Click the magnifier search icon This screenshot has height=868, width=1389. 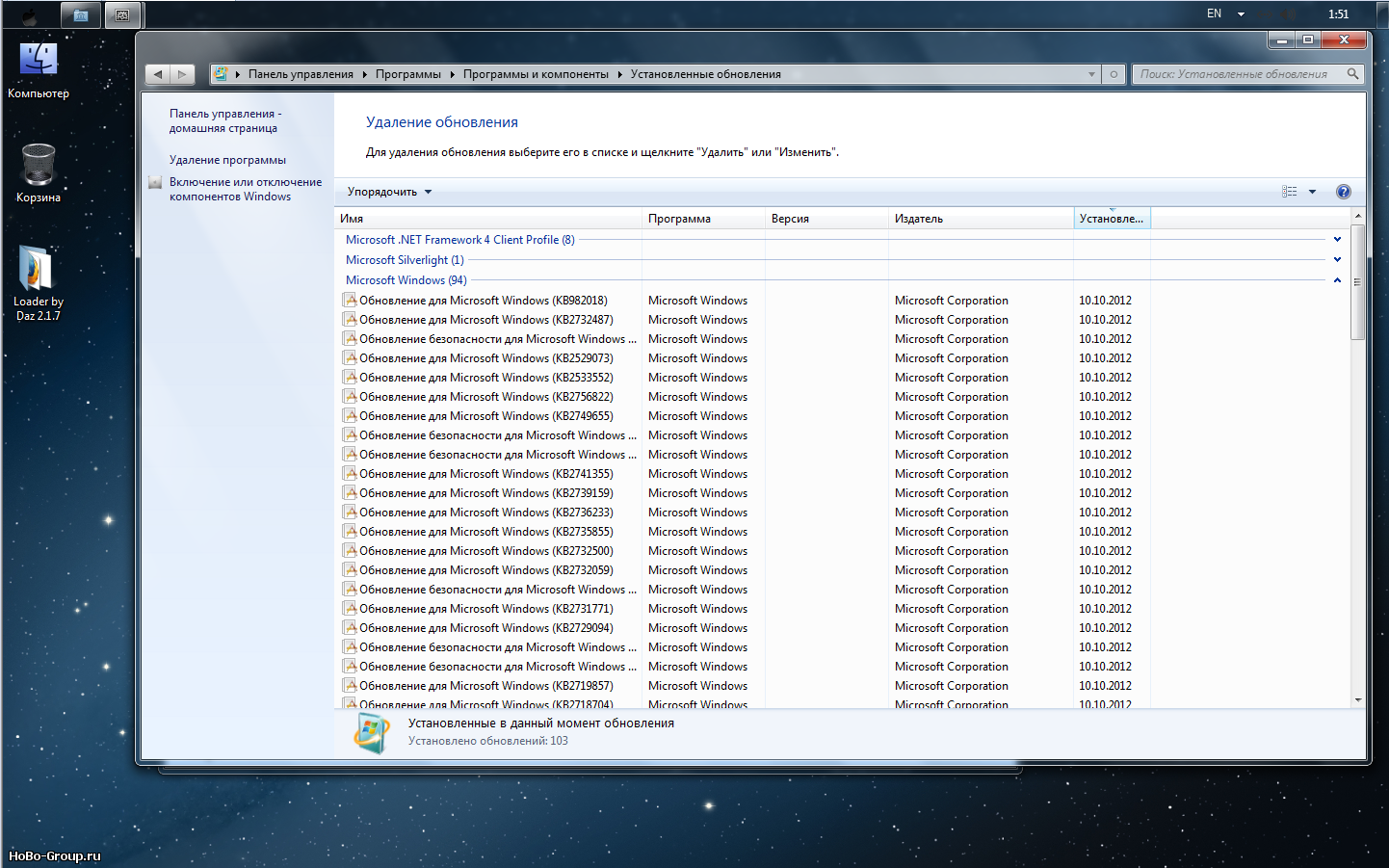[1352, 74]
